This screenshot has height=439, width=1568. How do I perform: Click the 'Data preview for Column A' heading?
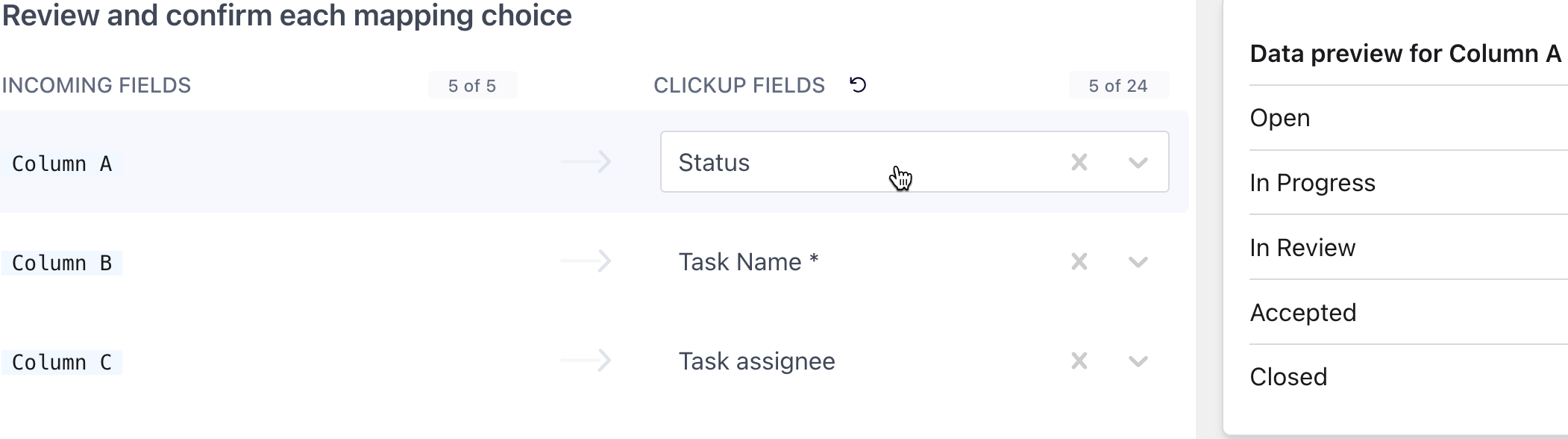click(x=1405, y=54)
